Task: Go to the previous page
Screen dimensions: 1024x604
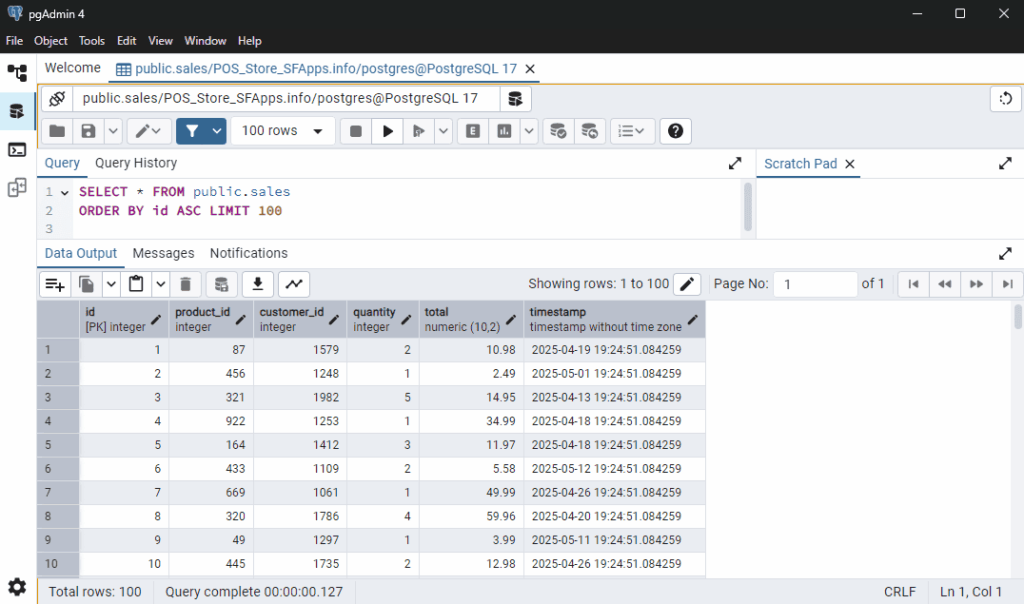Action: pos(944,284)
